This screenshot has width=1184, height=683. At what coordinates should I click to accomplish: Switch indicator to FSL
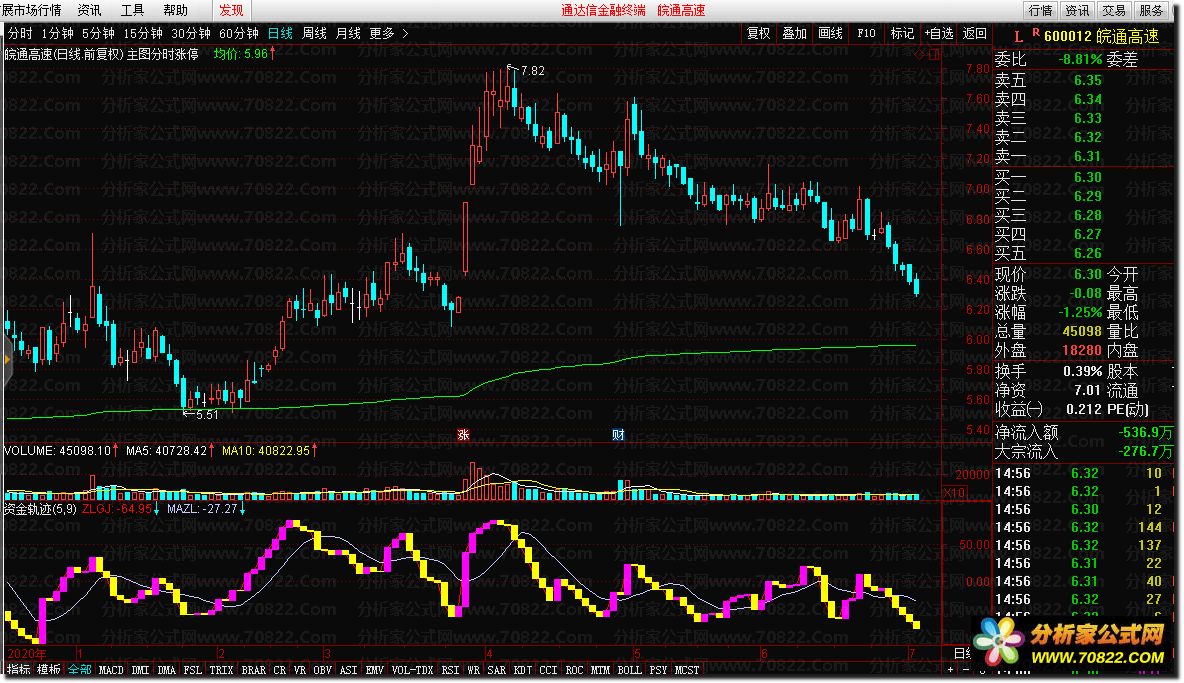pyautogui.click(x=193, y=669)
